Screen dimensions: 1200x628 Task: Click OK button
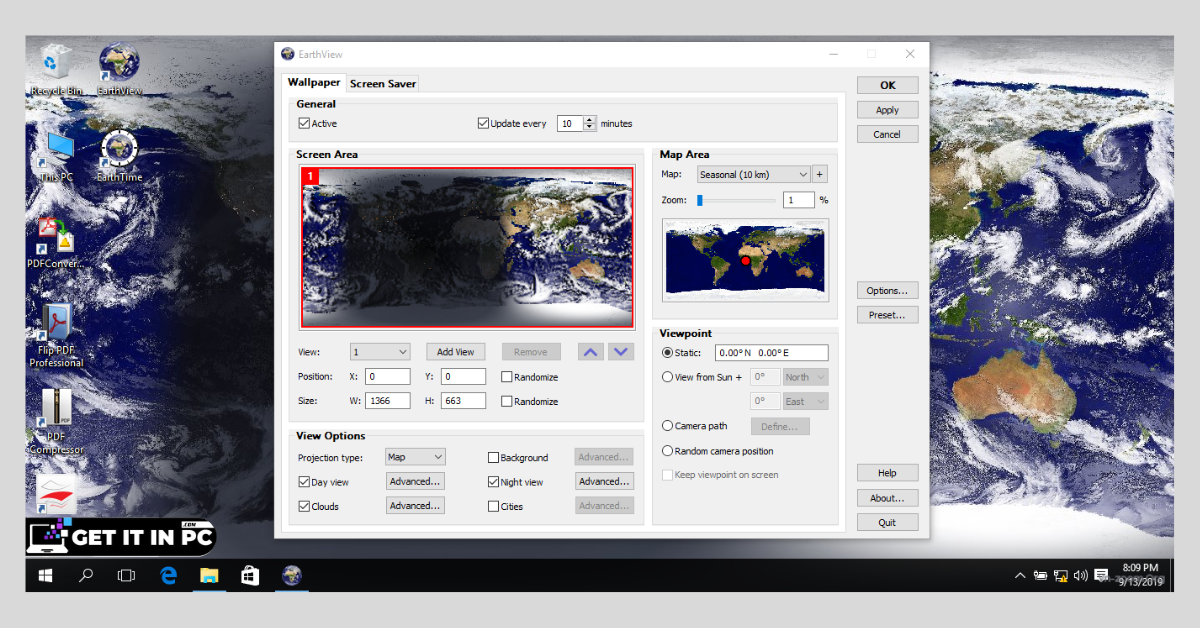887,85
